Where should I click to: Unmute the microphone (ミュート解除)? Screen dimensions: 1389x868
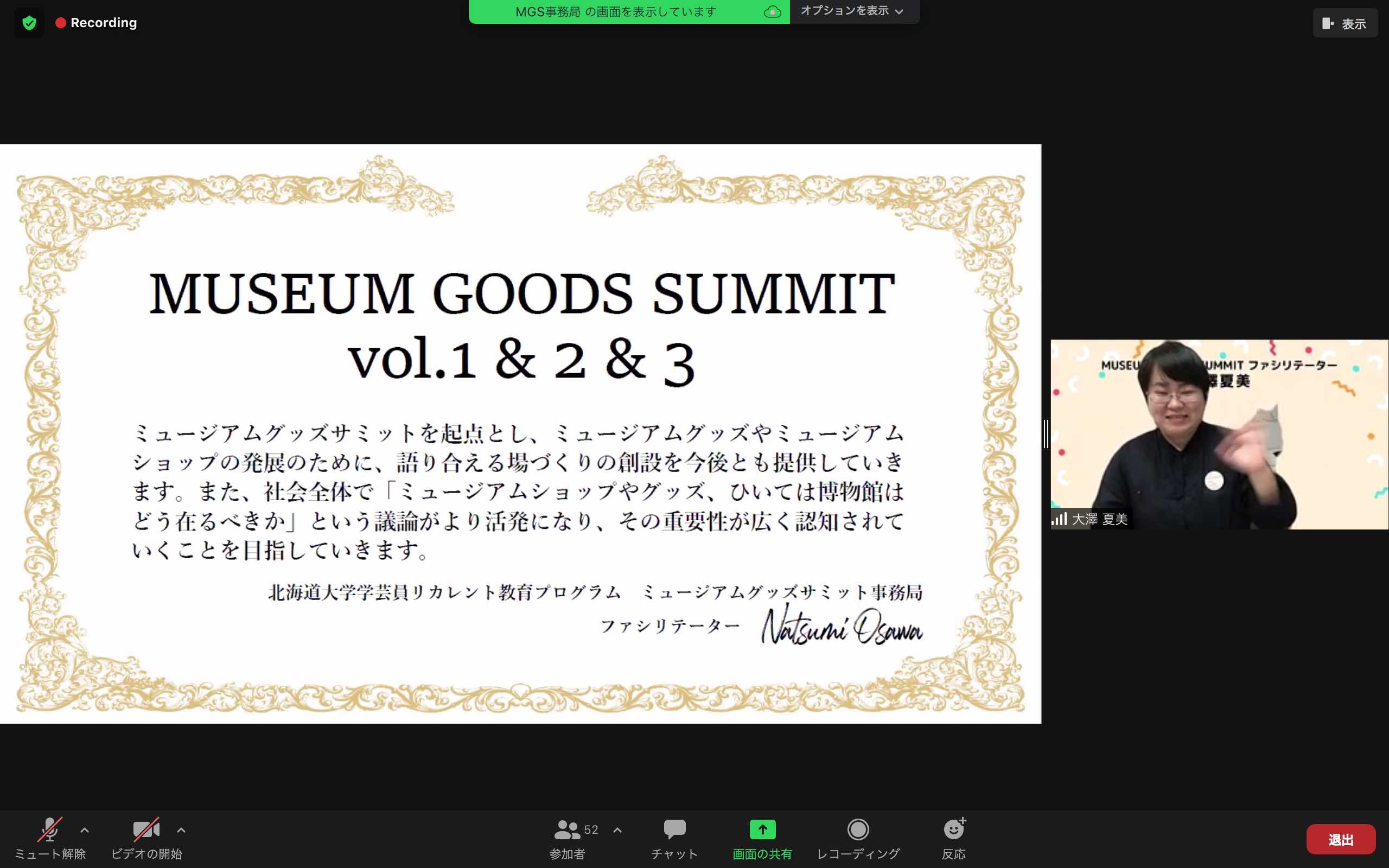[50, 838]
